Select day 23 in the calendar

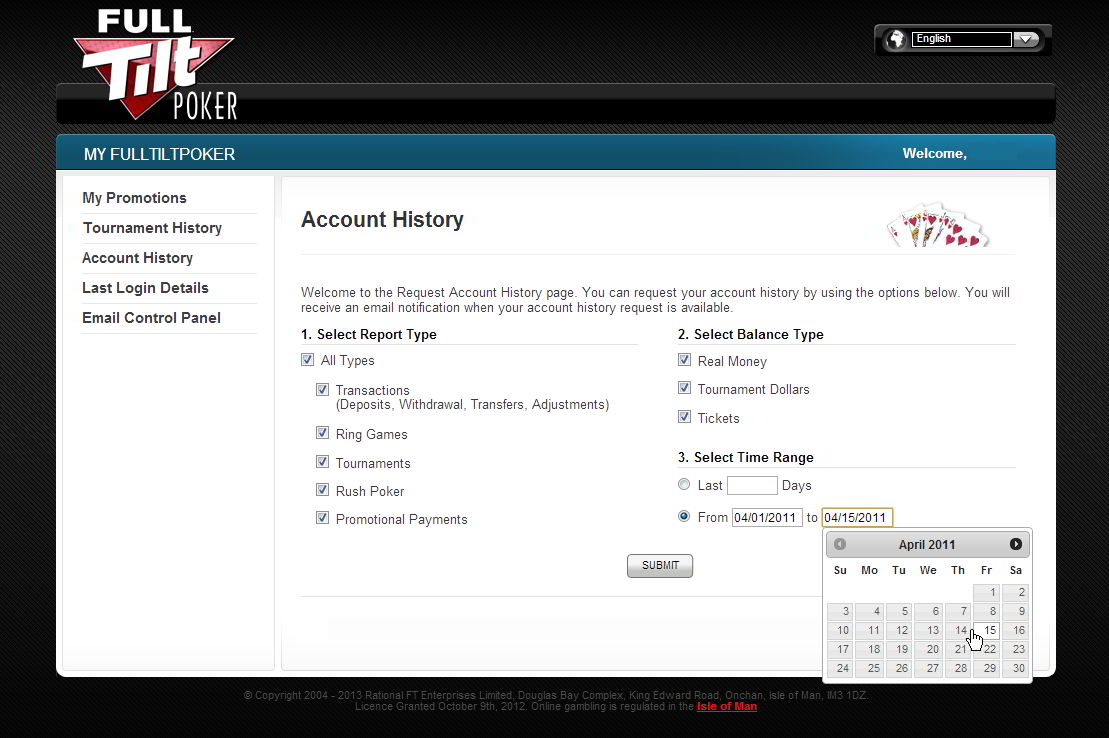1016,650
